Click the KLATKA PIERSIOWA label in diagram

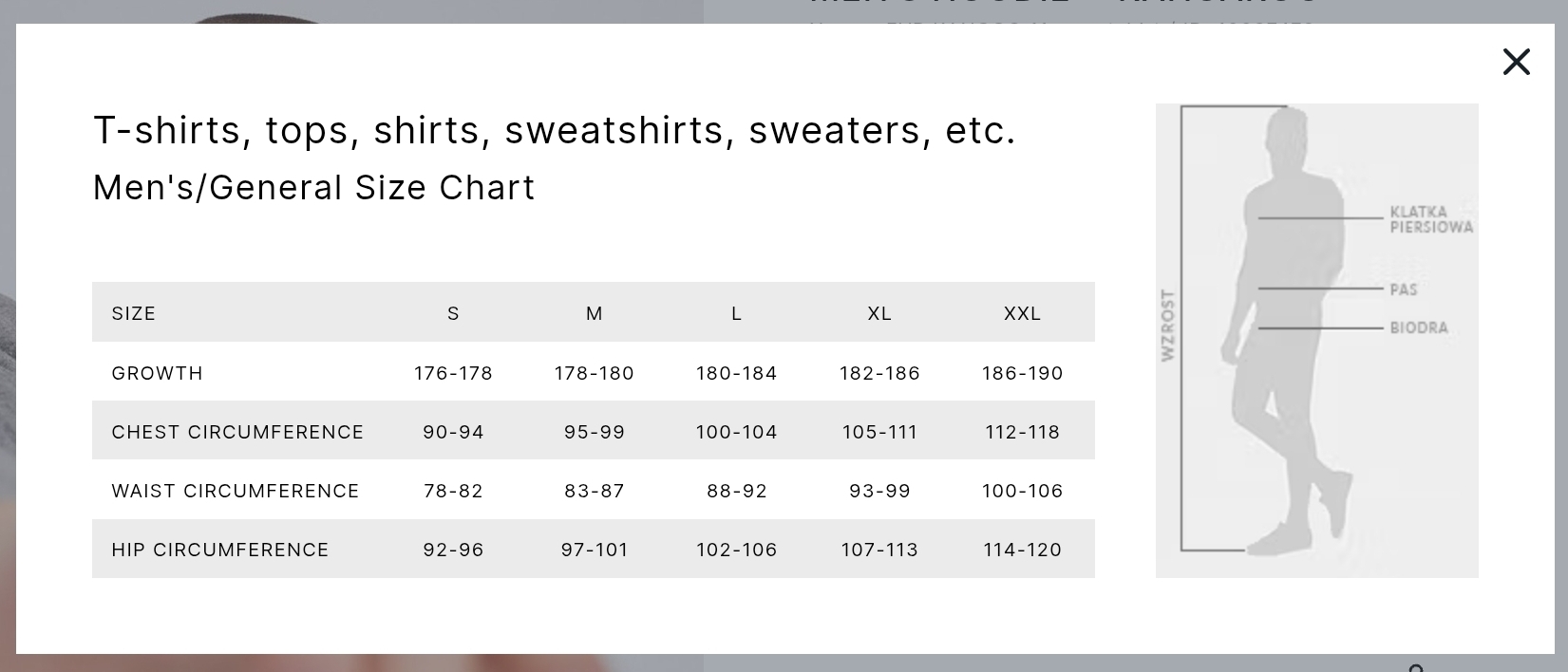coord(1430,219)
